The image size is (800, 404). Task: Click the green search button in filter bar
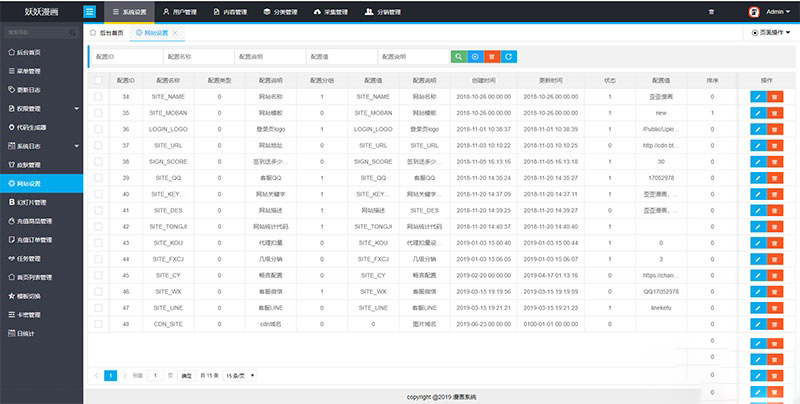point(459,57)
